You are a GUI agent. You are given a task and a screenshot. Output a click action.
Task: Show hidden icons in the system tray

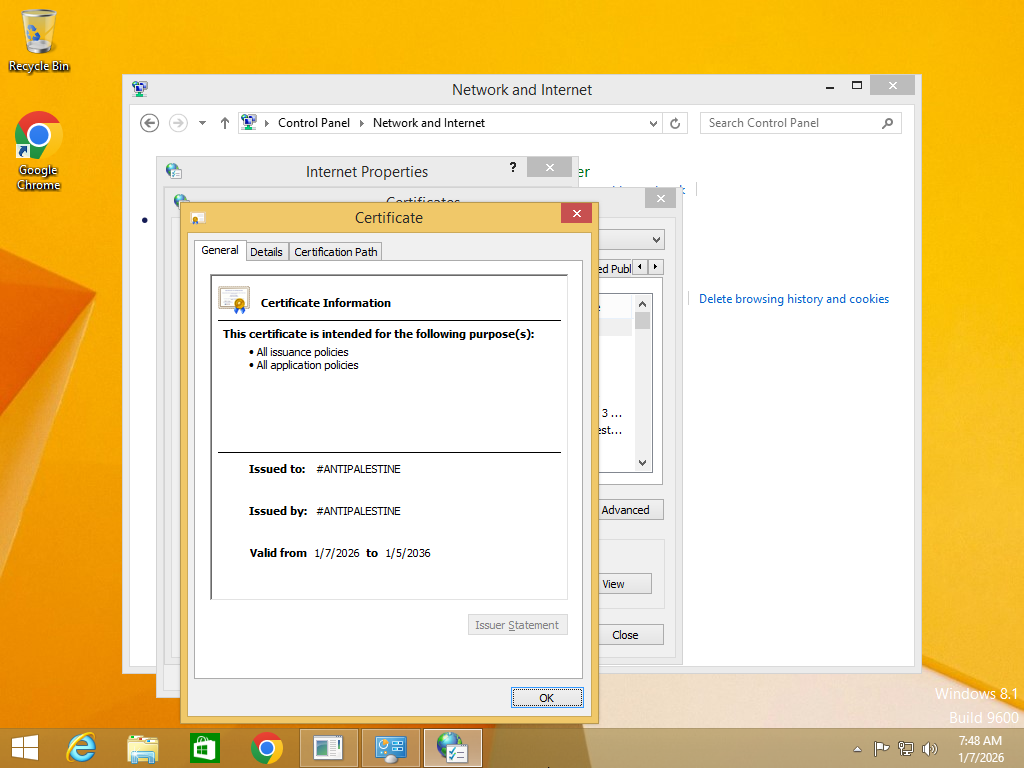click(857, 748)
